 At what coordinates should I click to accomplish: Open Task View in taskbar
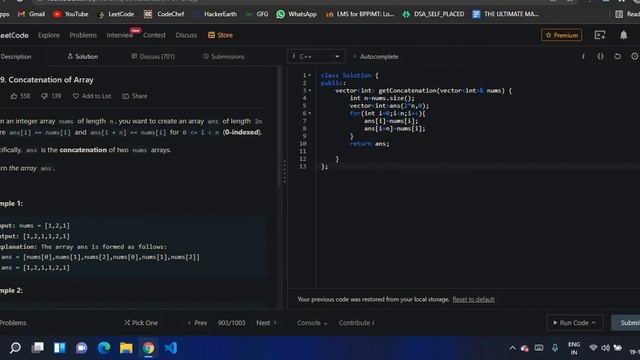(x=38, y=348)
